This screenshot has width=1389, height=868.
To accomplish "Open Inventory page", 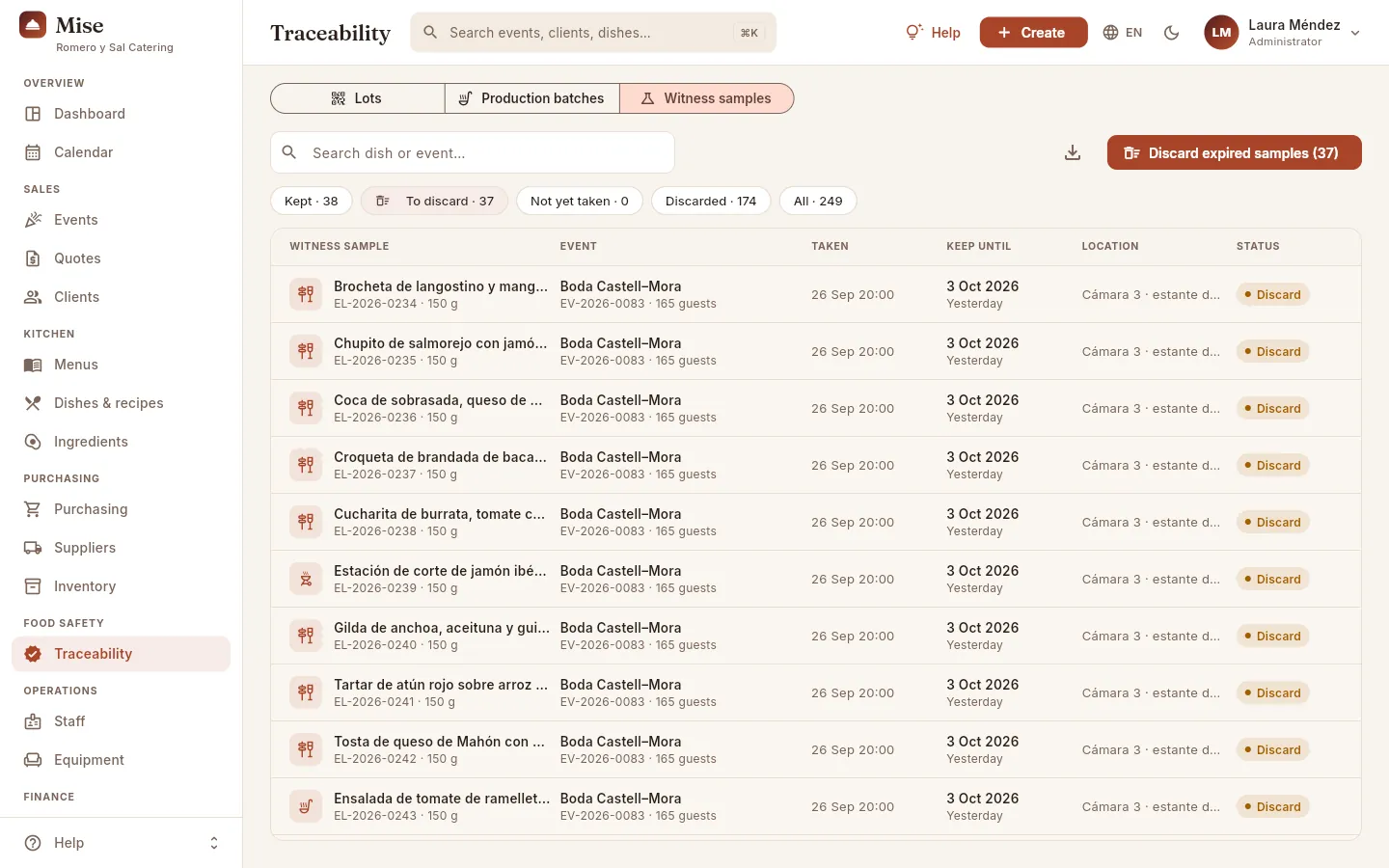I will tap(121, 586).
